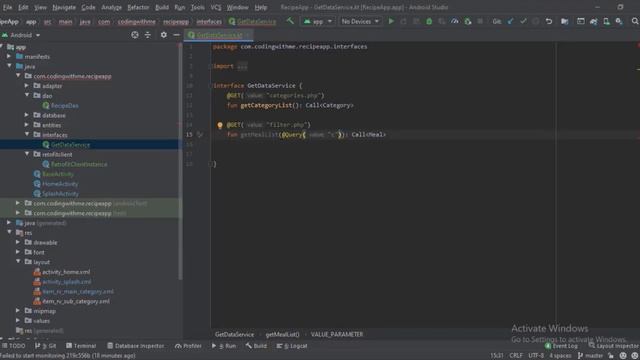Expand the manifests folder
Image resolution: width=640 pixels, height=360 pixels.
(9, 56)
